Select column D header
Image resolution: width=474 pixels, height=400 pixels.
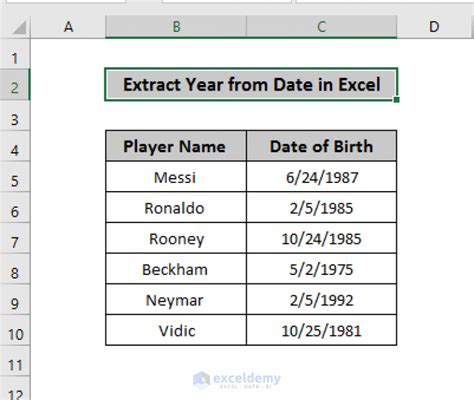(x=435, y=27)
